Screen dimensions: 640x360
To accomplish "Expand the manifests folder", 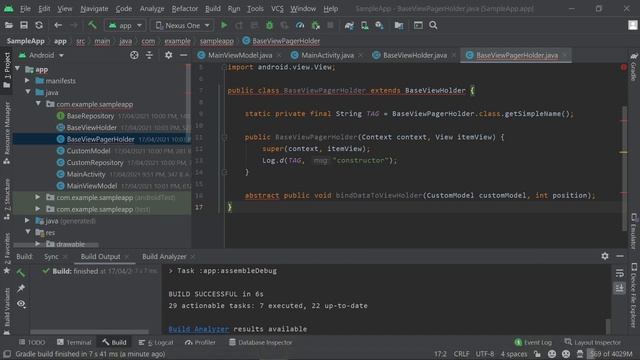I will [x=28, y=80].
